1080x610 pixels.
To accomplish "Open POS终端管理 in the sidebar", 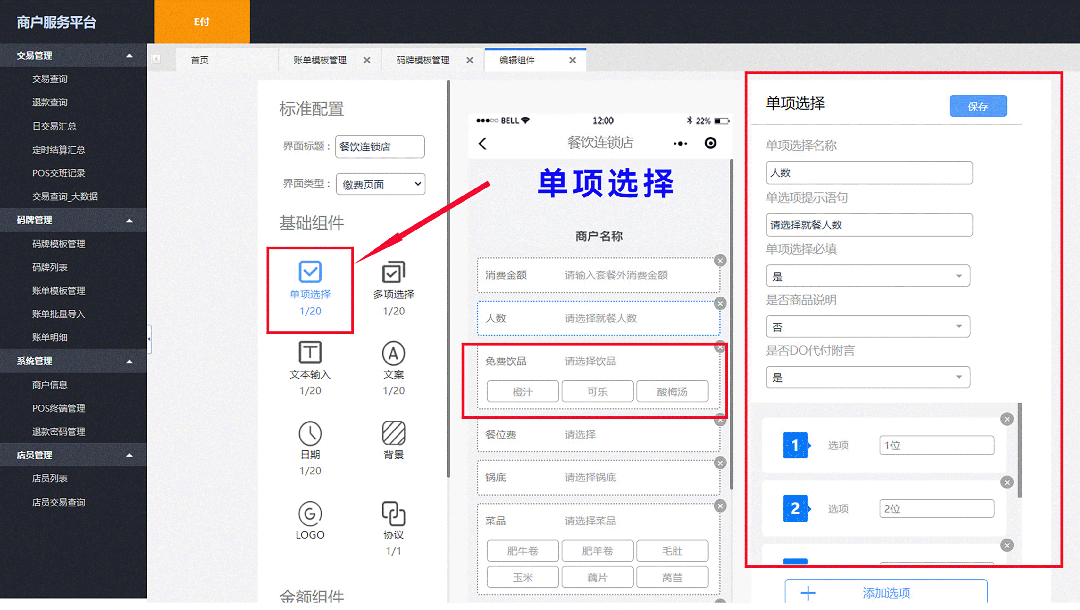I will [59, 408].
